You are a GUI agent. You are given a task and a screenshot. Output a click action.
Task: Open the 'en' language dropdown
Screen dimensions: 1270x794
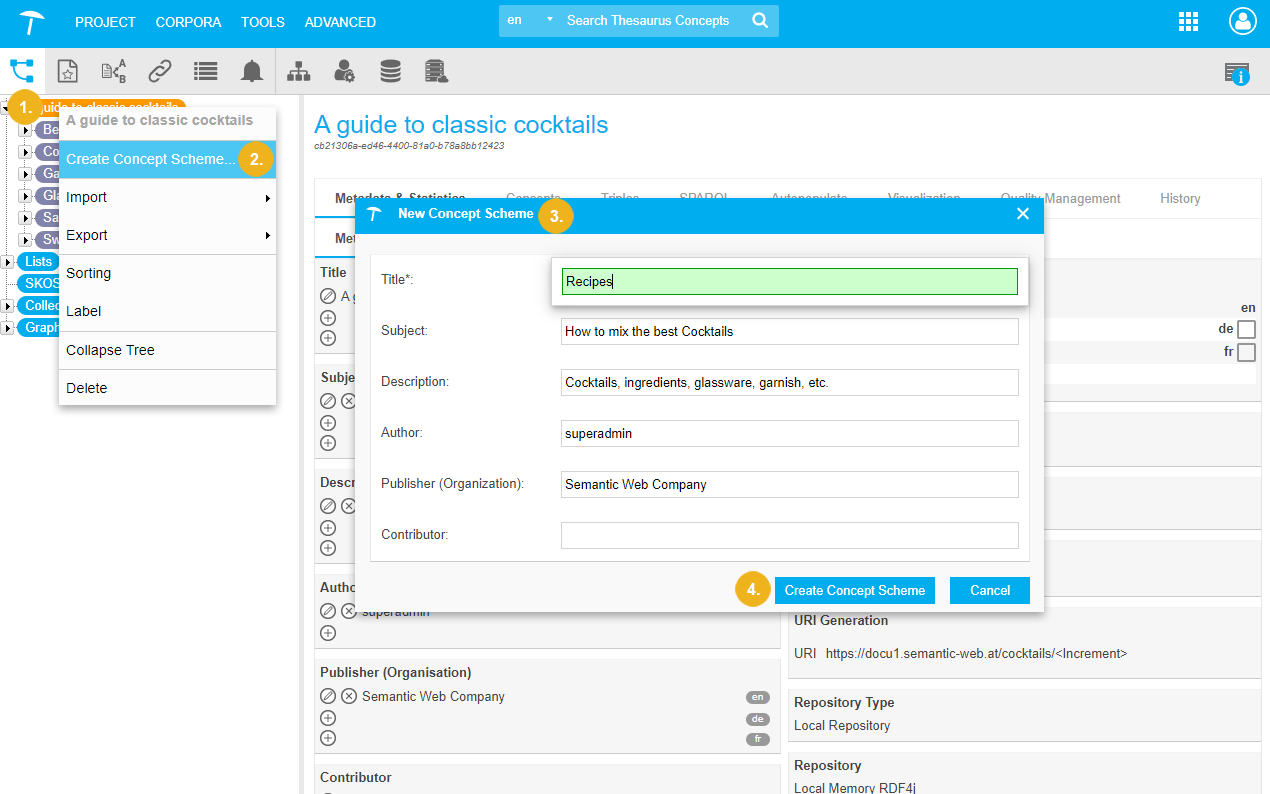coord(529,21)
